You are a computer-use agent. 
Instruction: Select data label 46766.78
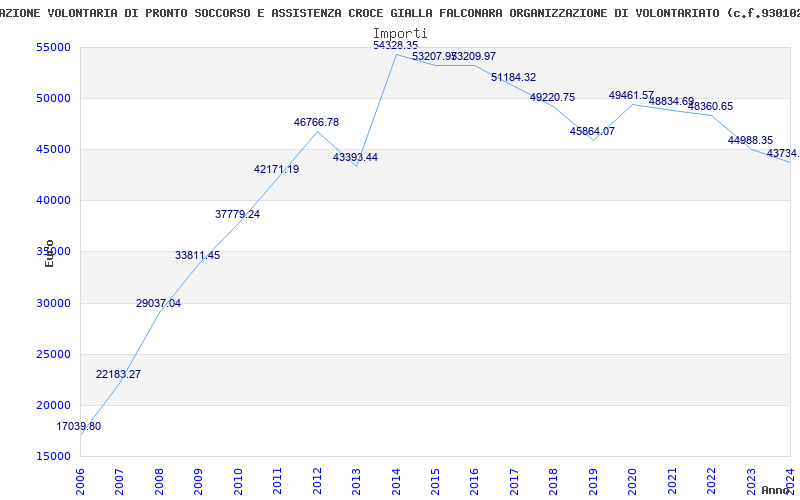pyautogui.click(x=316, y=122)
